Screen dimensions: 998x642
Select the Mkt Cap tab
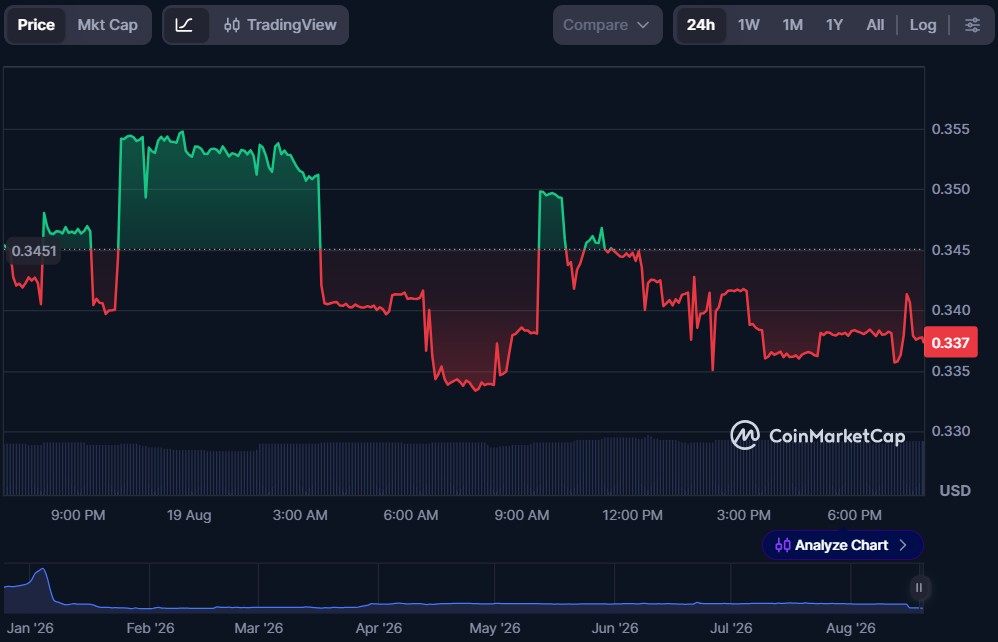click(108, 25)
